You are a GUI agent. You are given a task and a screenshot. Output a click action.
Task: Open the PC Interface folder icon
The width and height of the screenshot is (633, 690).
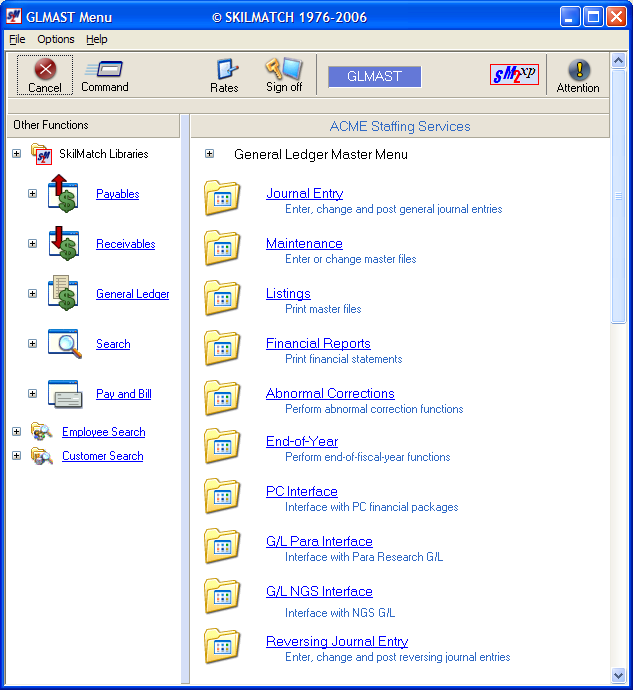click(222, 496)
